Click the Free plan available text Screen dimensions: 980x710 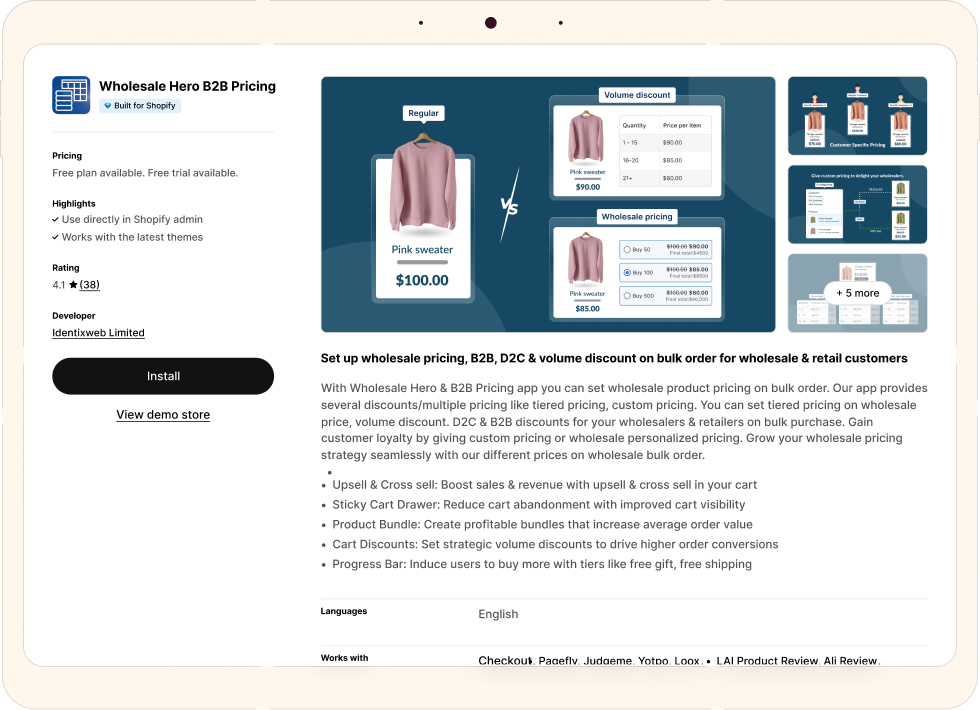click(x=145, y=173)
